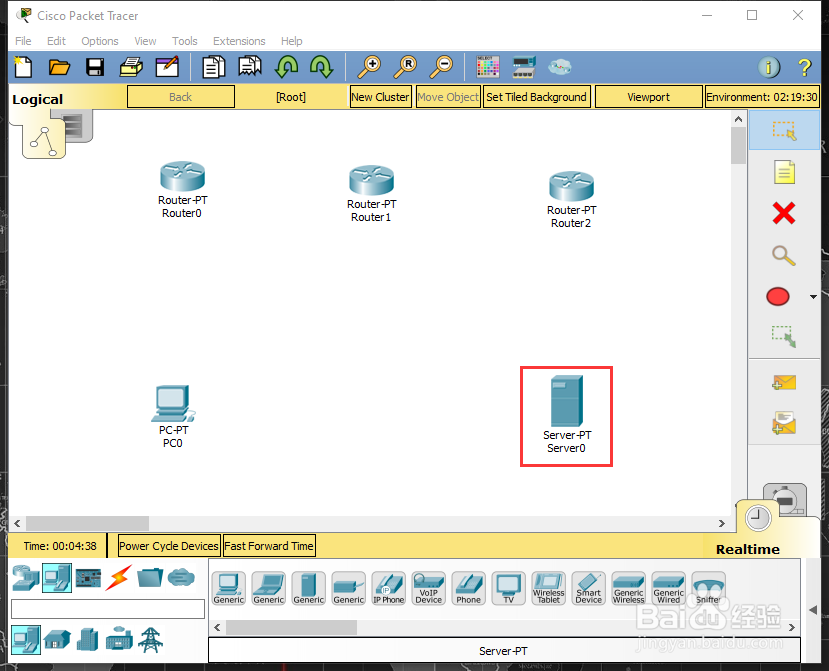
Task: Click the Zoom Out magnifier
Action: point(441,67)
